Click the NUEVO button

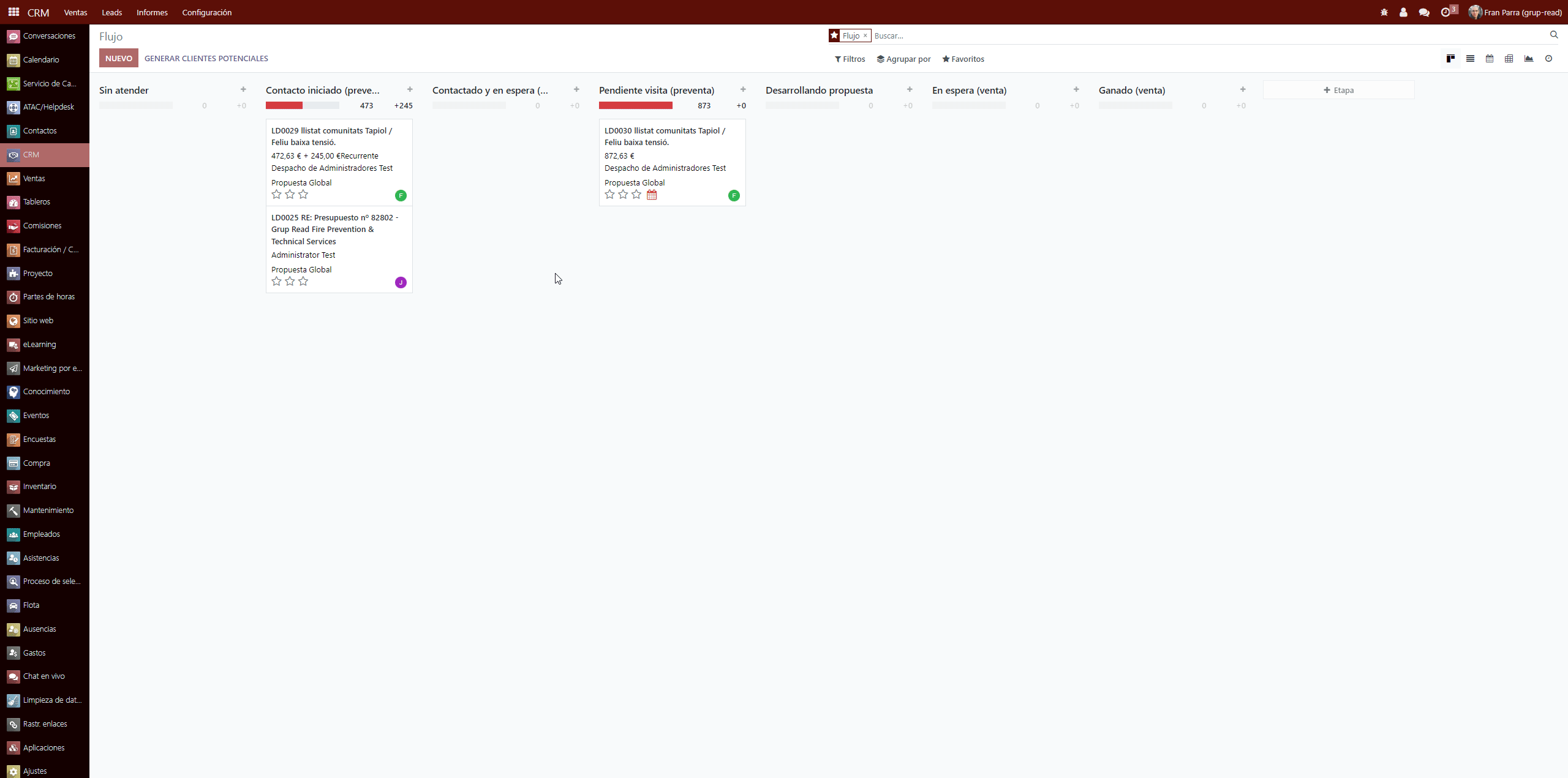[x=119, y=58]
